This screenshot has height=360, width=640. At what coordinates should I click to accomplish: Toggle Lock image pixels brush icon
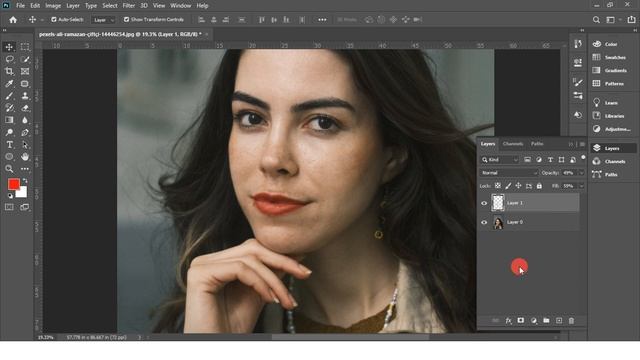pyautogui.click(x=508, y=186)
